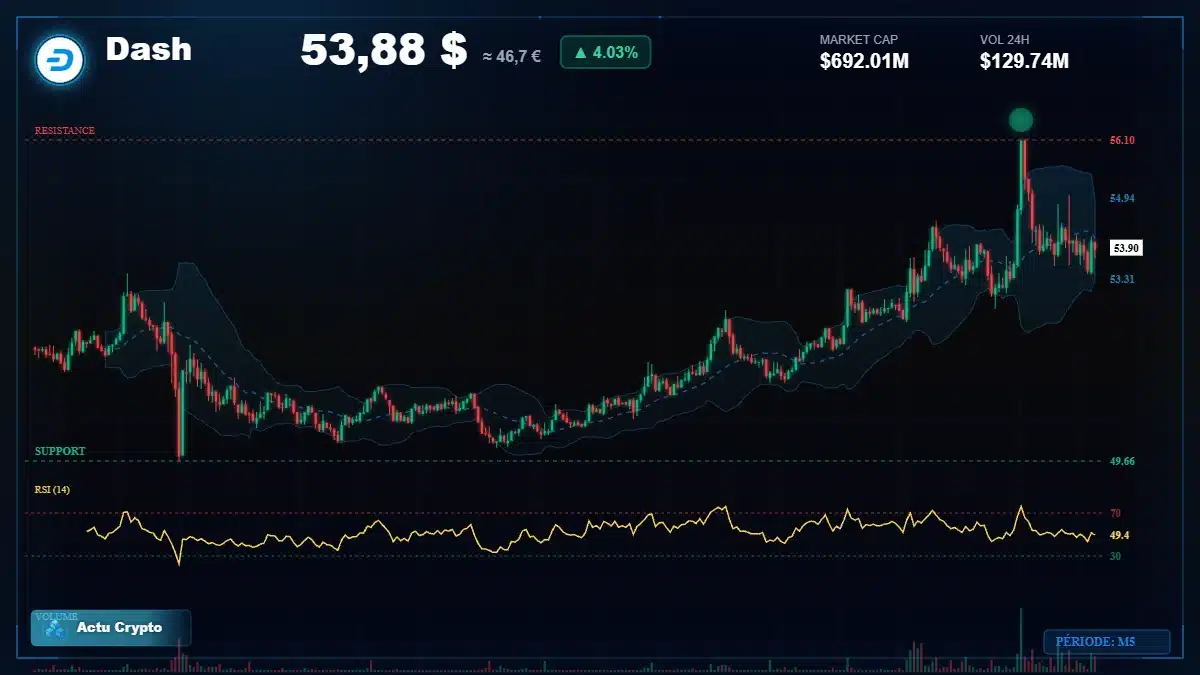Click the 53,88 $ price
The width and height of the screenshot is (1200, 675).
click(383, 49)
